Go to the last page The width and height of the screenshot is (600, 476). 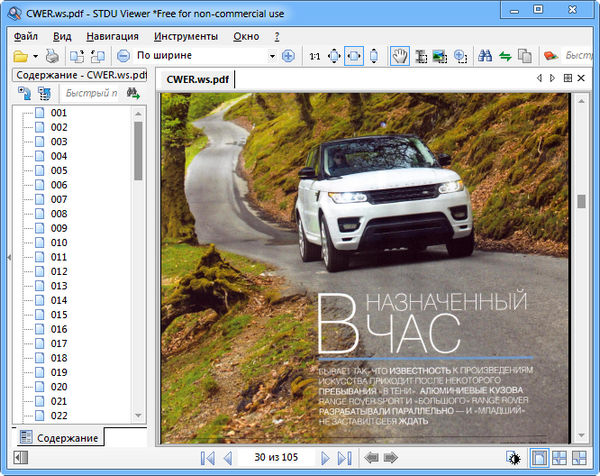tap(345, 458)
